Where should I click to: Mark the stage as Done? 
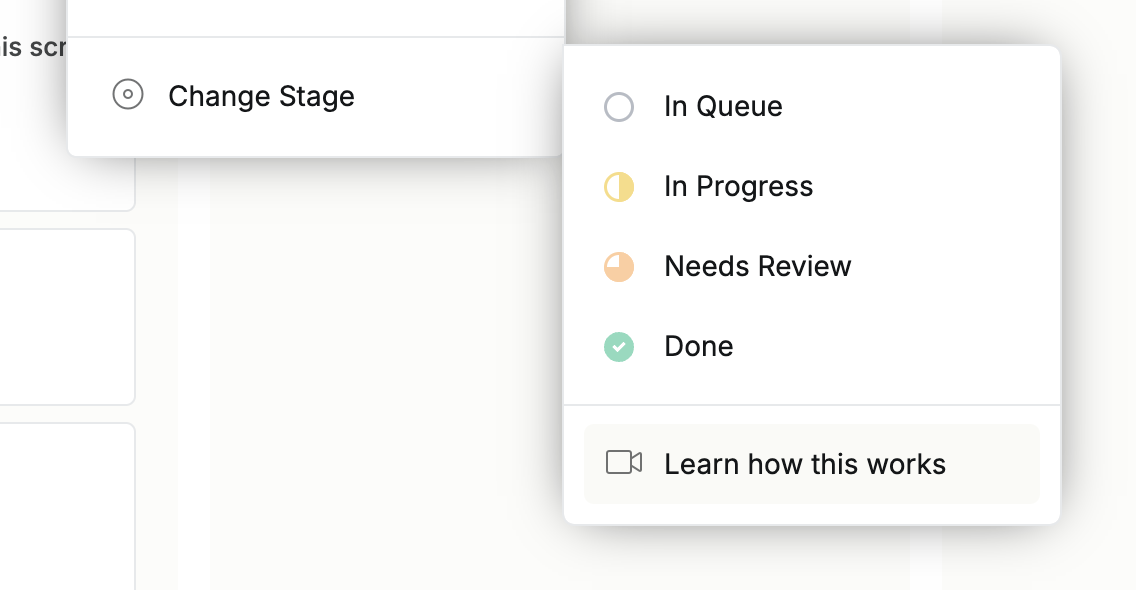[698, 347]
